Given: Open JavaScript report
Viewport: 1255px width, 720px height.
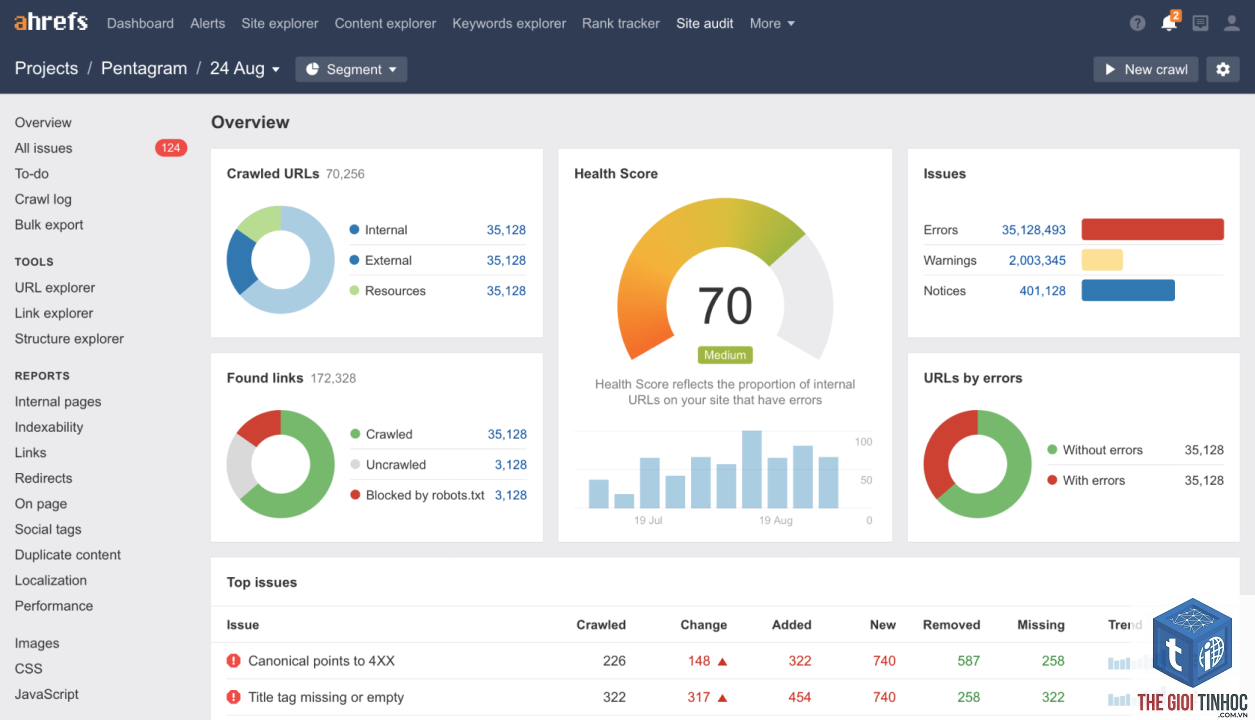Looking at the screenshot, I should [x=46, y=694].
